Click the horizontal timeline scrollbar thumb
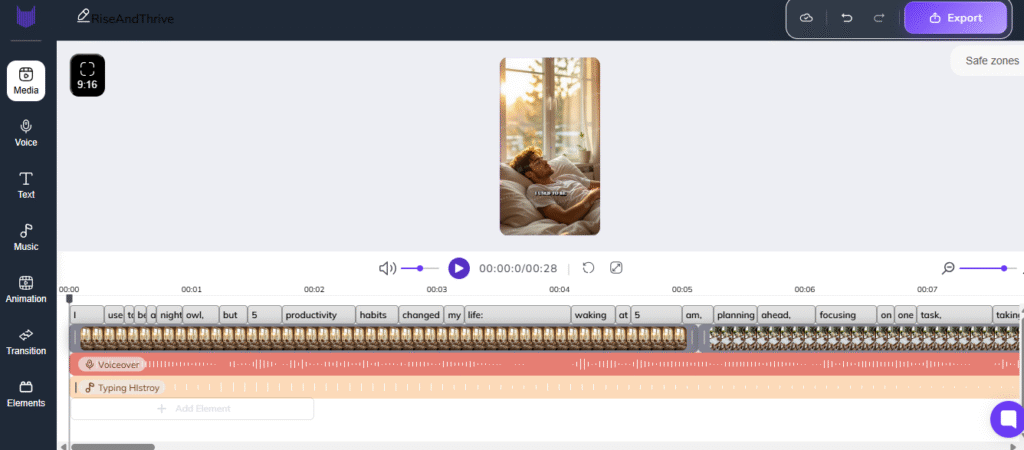 (x=113, y=447)
